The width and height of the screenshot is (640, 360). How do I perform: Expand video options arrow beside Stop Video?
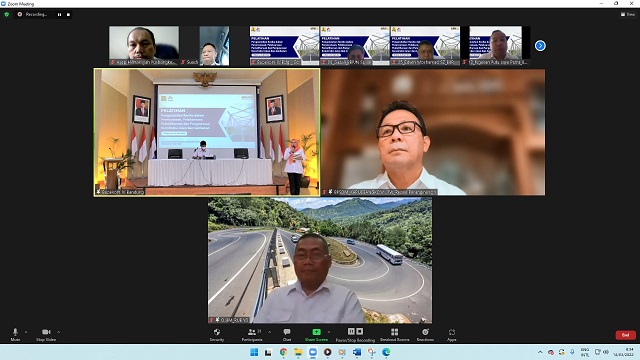tap(59, 332)
